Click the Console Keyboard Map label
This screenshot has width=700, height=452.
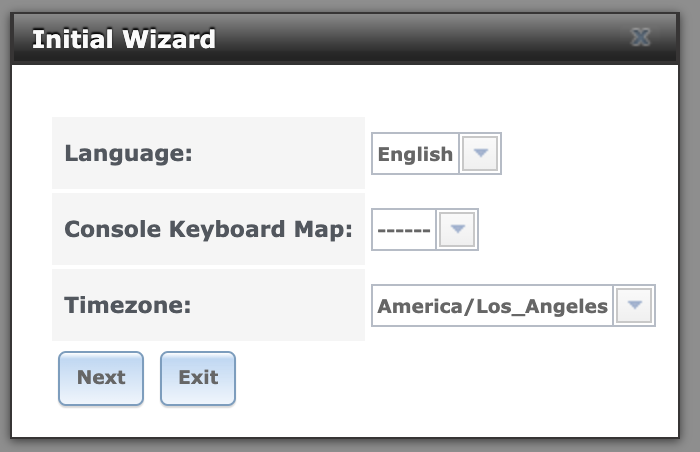(208, 229)
